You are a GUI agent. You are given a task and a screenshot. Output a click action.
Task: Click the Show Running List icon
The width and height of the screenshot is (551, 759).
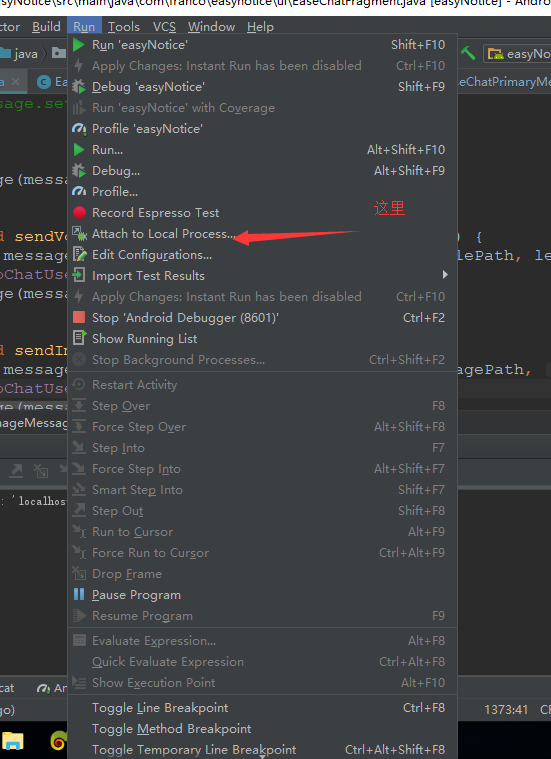[79, 338]
